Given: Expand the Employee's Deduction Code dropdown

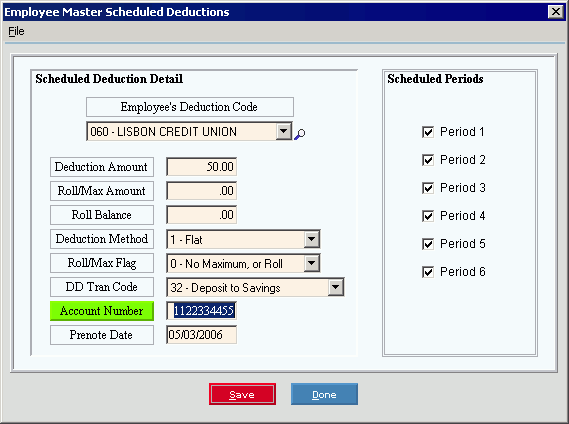Looking at the screenshot, I should click(x=284, y=131).
